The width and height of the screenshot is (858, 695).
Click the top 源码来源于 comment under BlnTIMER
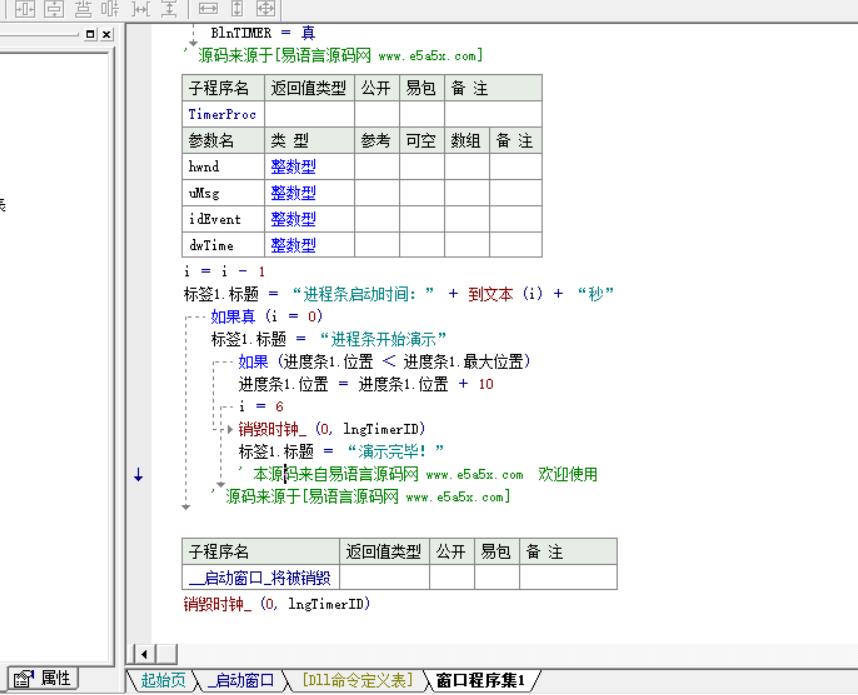[x=334, y=55]
